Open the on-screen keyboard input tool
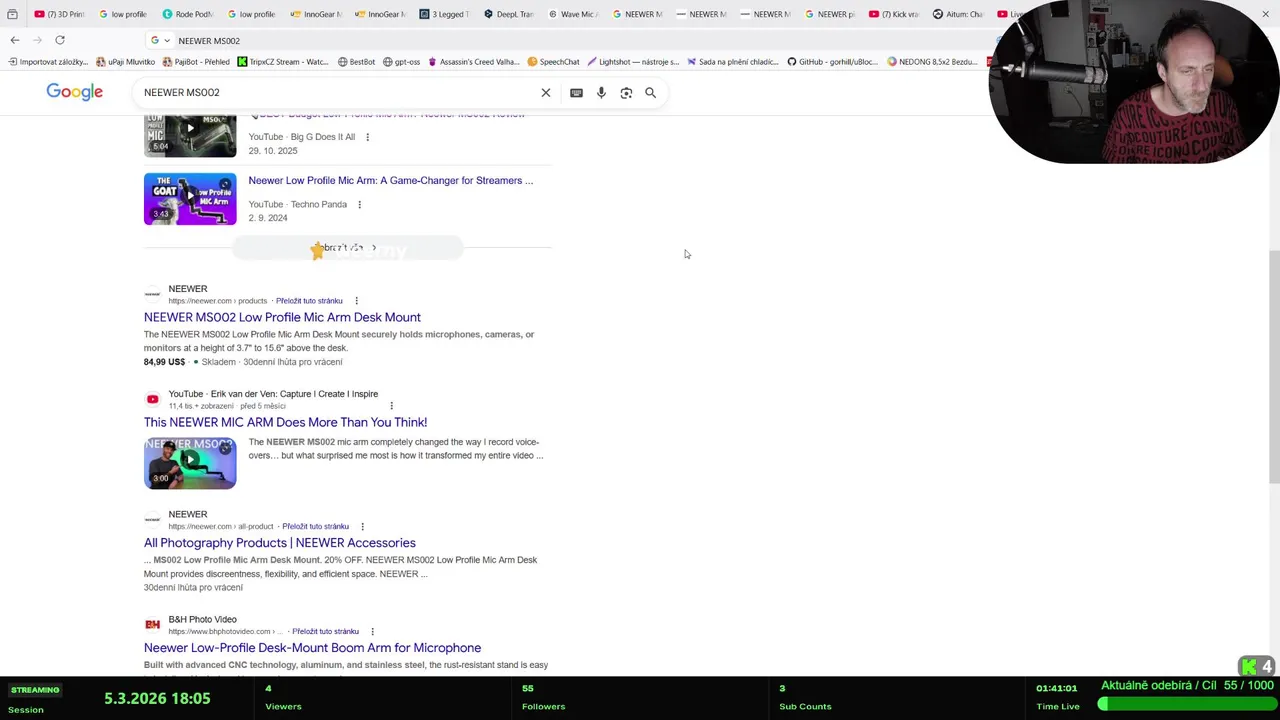 (576, 92)
